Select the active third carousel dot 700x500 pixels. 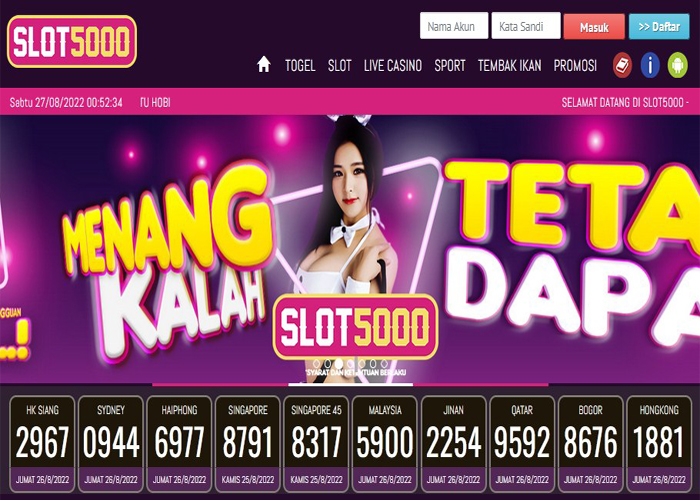[x=339, y=363]
